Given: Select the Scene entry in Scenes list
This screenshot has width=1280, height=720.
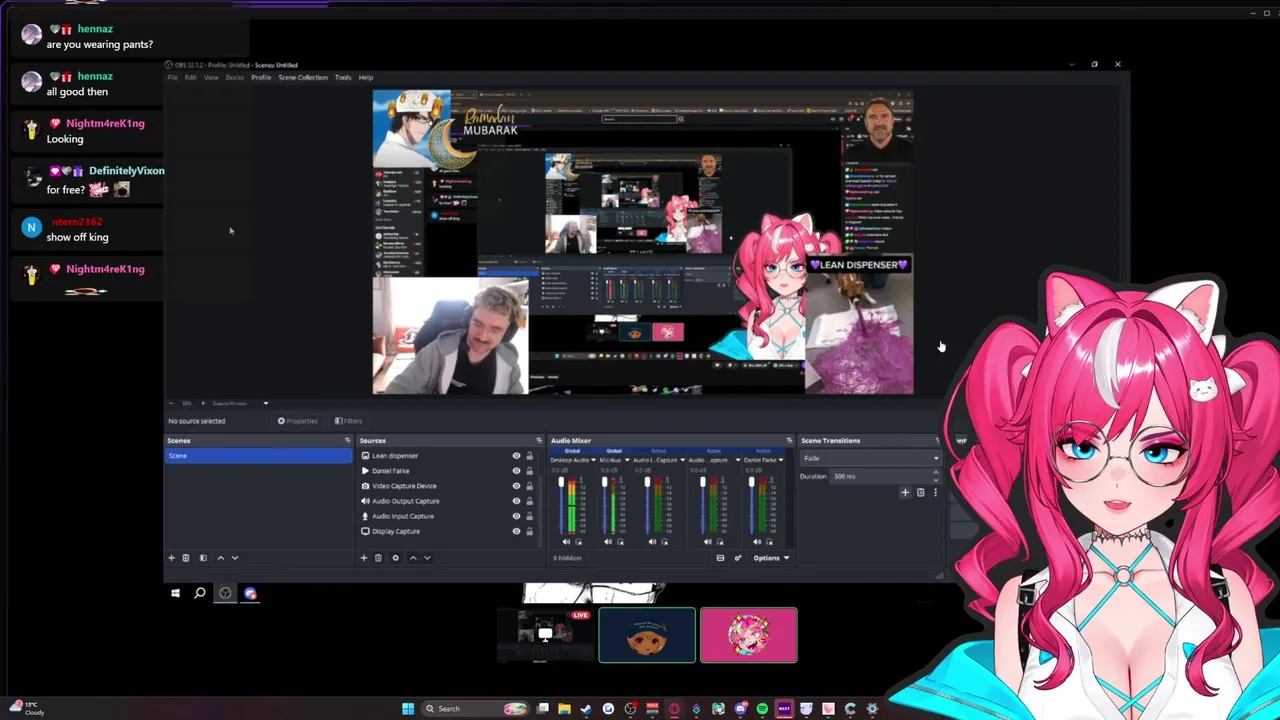Looking at the screenshot, I should [x=258, y=456].
